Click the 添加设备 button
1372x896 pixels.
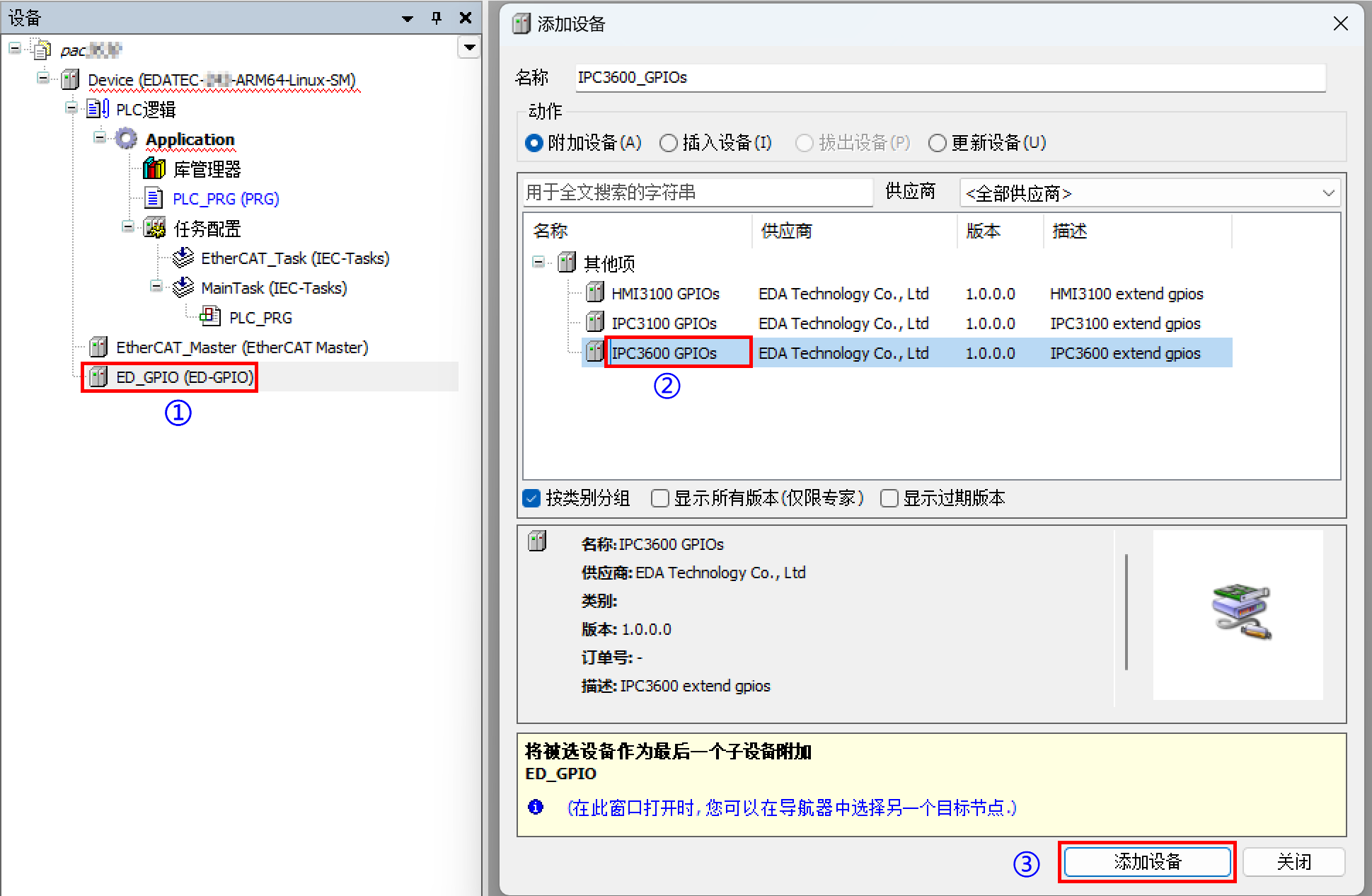pyautogui.click(x=1147, y=862)
